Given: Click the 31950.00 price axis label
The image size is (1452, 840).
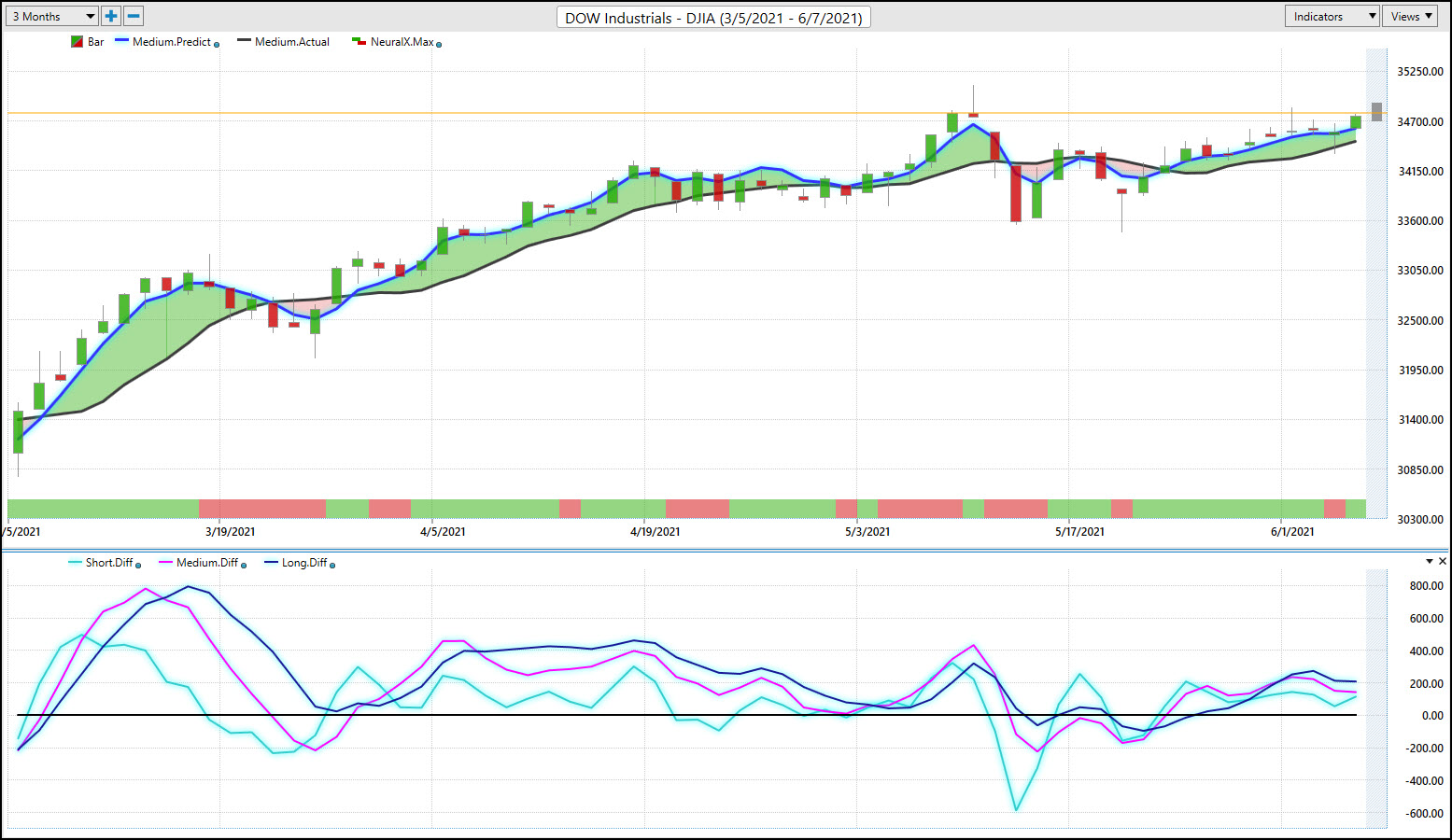Looking at the screenshot, I should tap(1420, 371).
